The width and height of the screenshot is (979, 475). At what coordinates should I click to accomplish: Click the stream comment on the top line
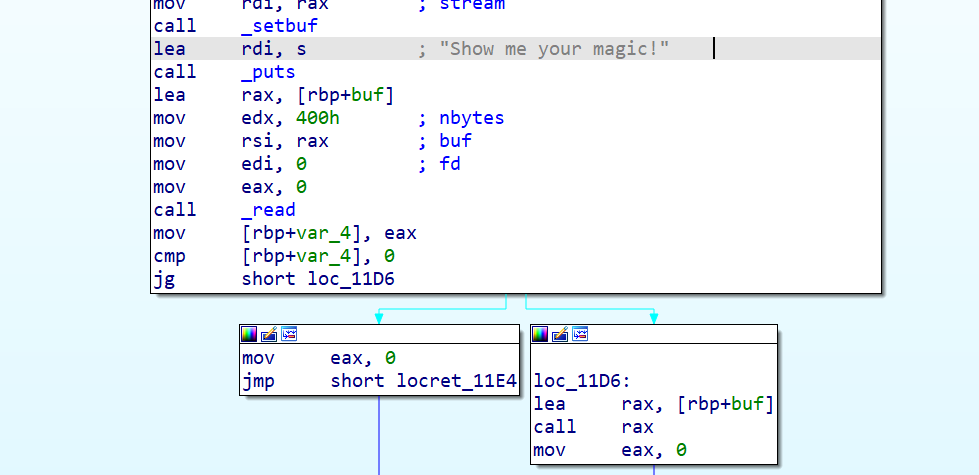pos(471,6)
